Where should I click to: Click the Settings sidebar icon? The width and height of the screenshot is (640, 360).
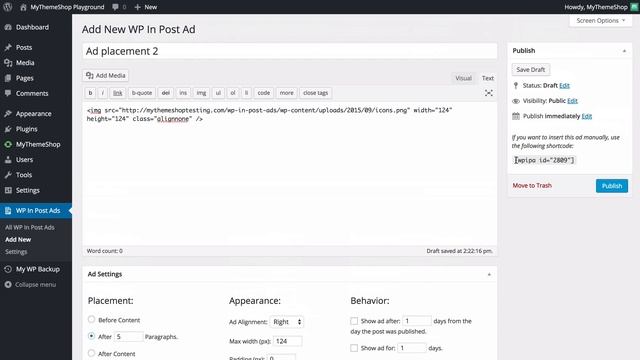(x=8, y=190)
